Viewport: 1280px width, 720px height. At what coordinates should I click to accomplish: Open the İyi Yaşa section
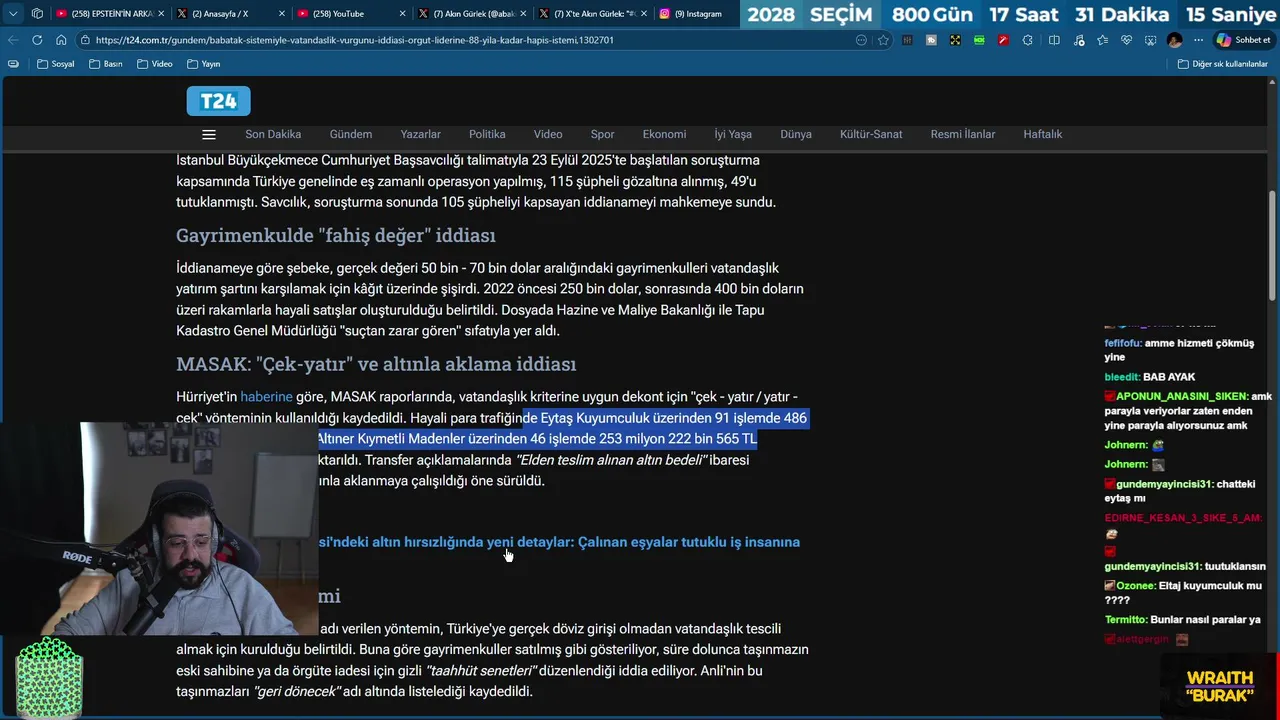point(733,134)
